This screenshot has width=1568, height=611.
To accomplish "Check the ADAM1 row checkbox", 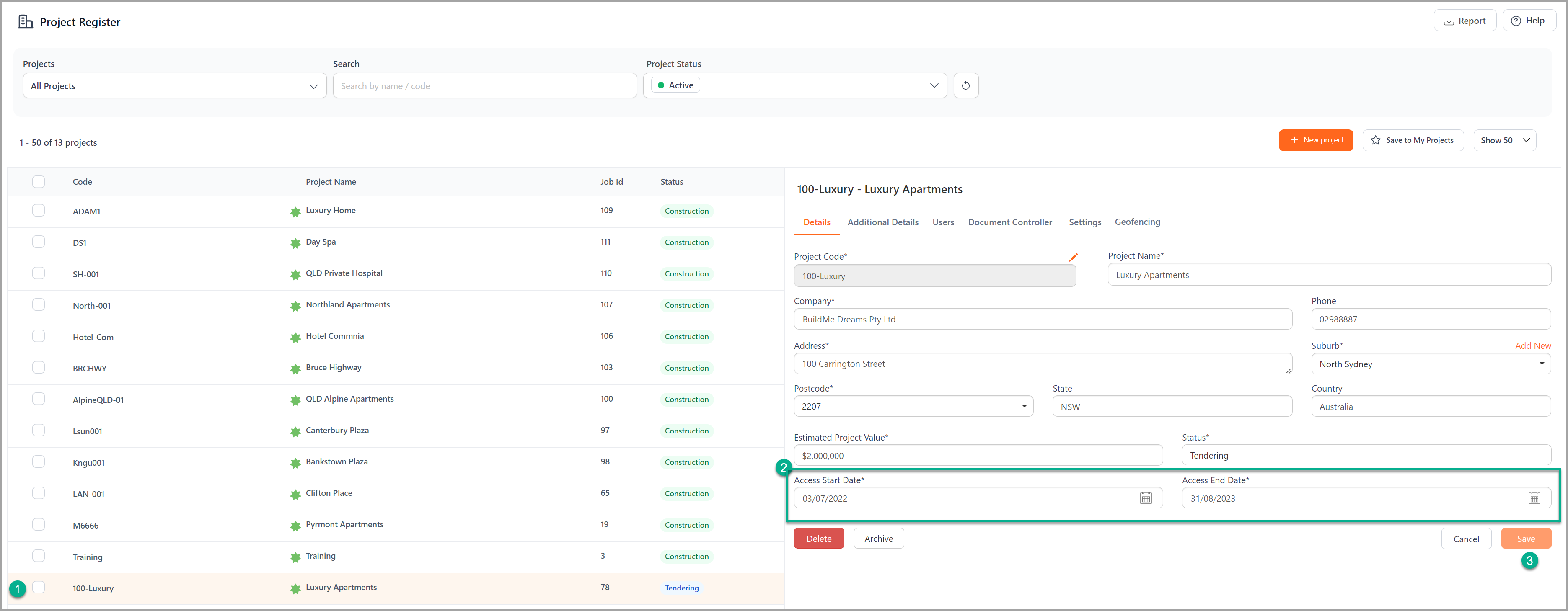I will pyautogui.click(x=39, y=210).
